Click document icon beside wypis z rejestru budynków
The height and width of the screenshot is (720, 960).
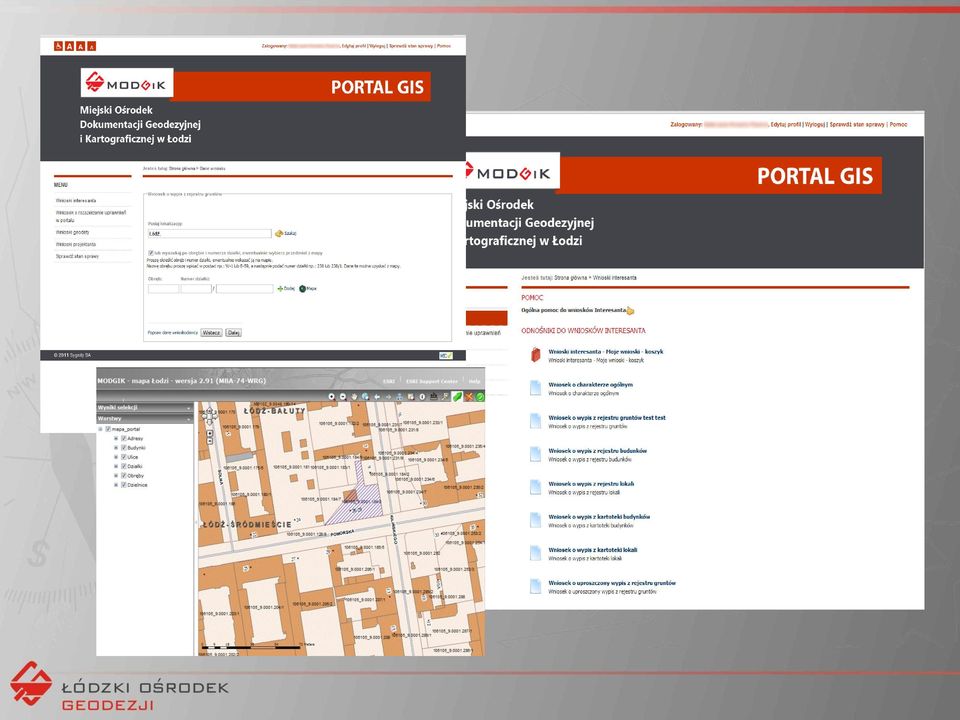coord(535,454)
